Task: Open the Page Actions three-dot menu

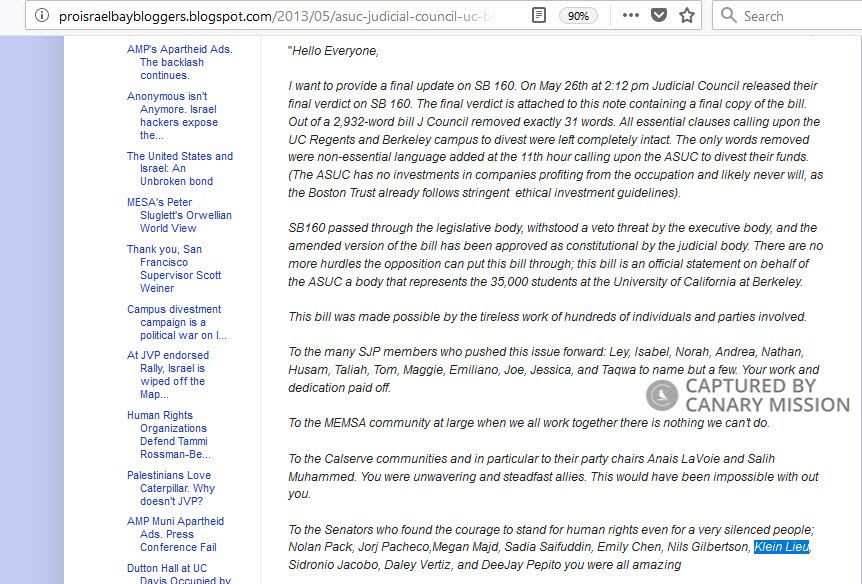Action: coord(632,16)
